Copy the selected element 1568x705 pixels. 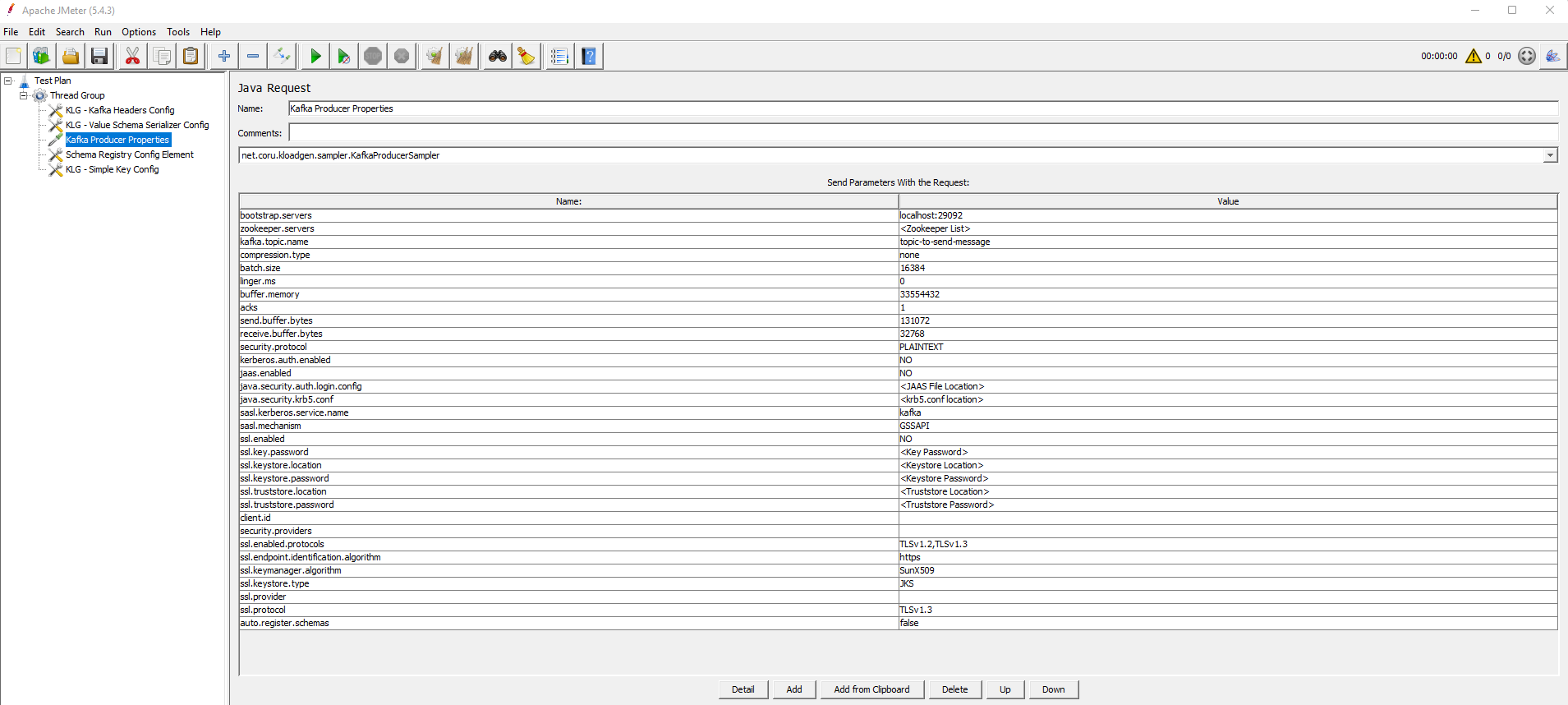162,56
